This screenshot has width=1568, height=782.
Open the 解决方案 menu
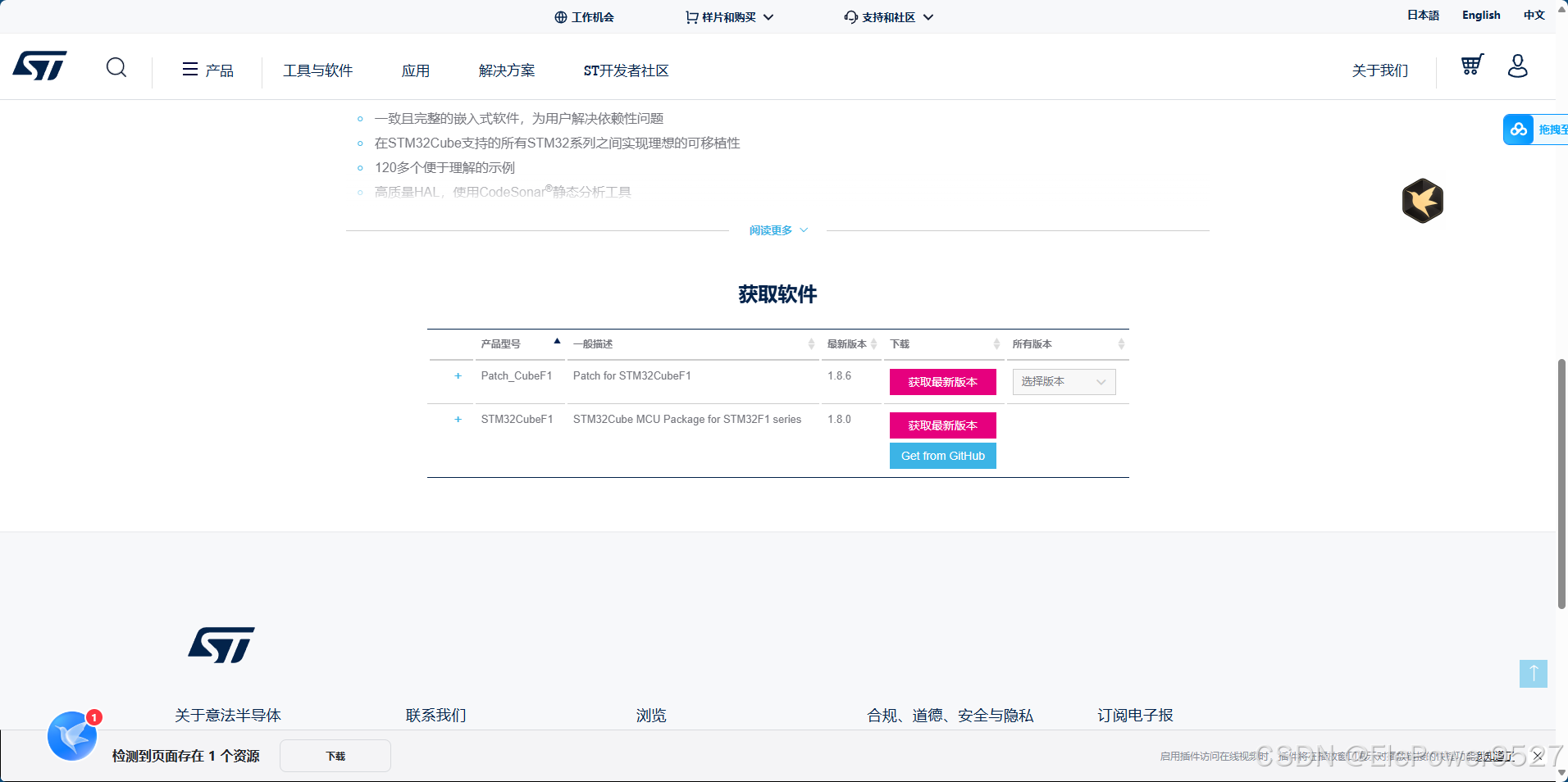coord(507,70)
